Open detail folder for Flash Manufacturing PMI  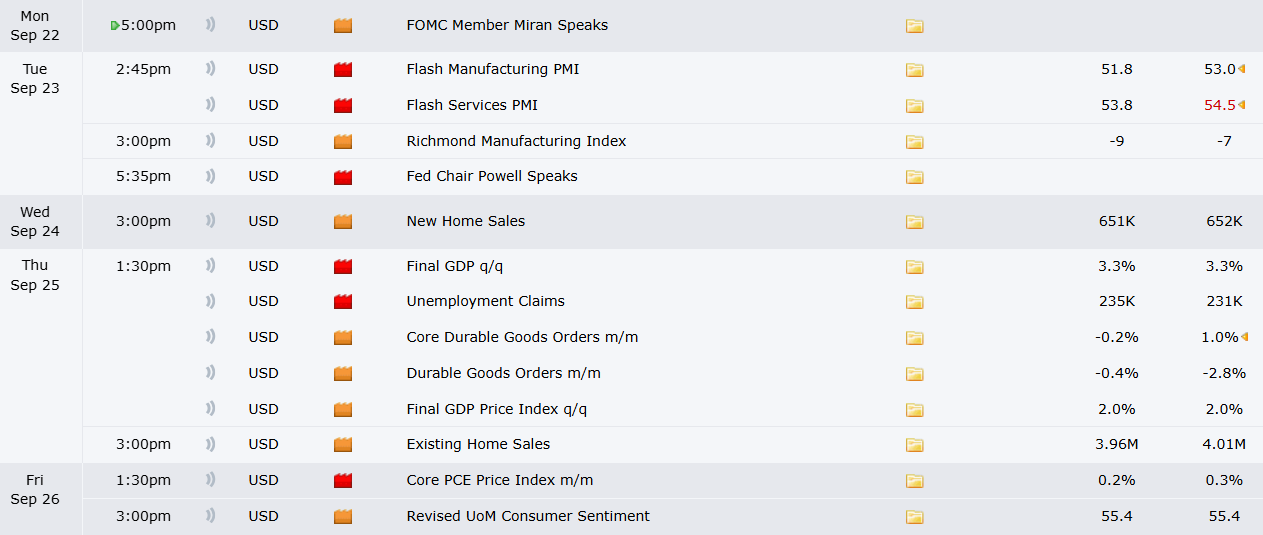[914, 70]
